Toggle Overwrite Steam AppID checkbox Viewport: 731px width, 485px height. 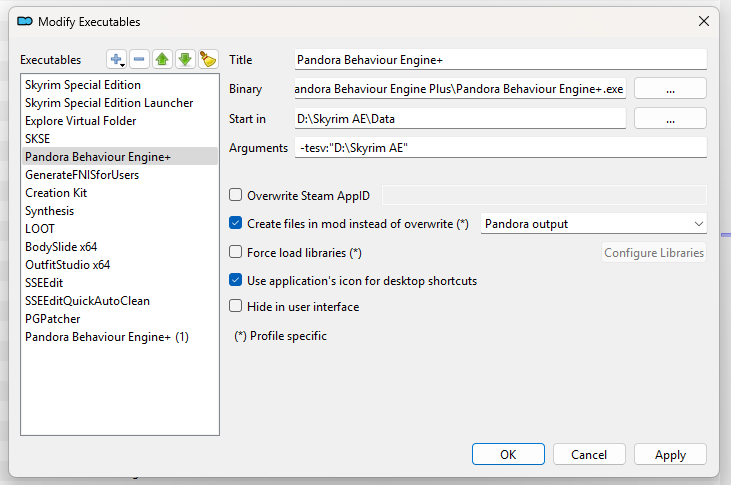[235, 194]
